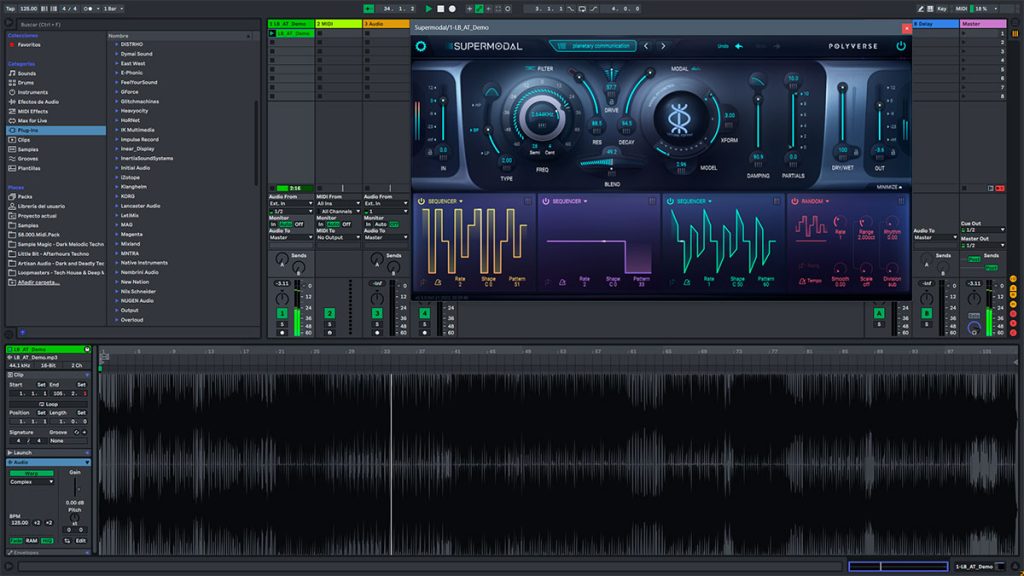
Task: Go to the next Supermodal preset
Action: [663, 46]
